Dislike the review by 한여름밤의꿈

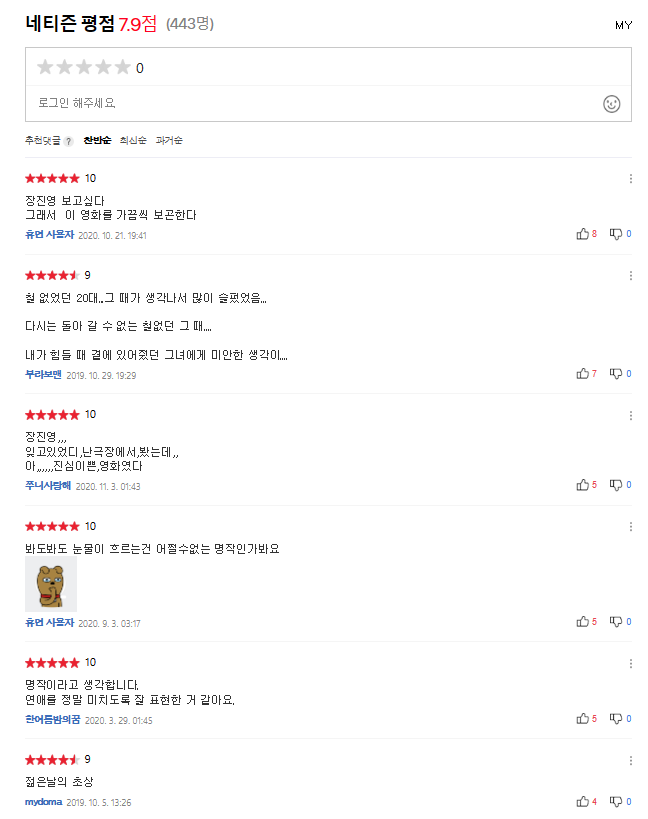616,719
